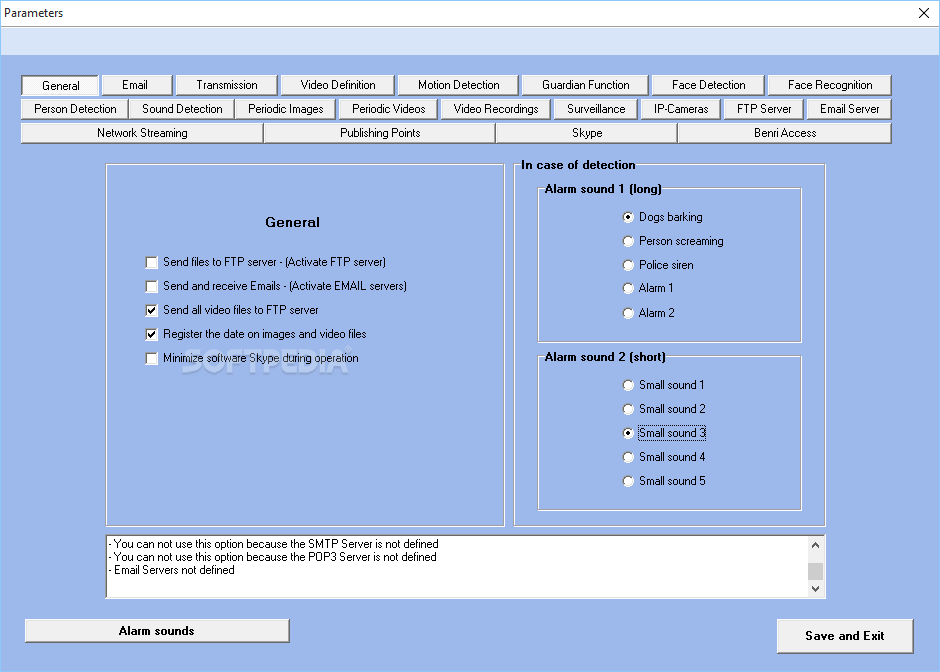Open the General tab

(x=60, y=86)
